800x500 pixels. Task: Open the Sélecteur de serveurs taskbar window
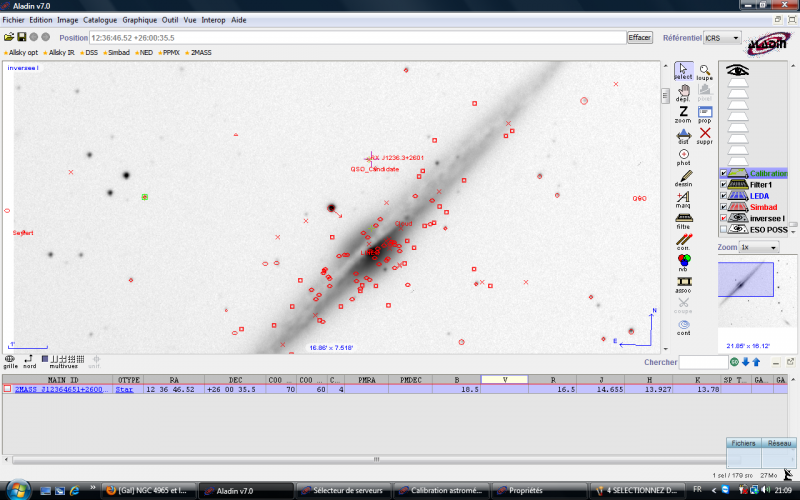[344, 490]
